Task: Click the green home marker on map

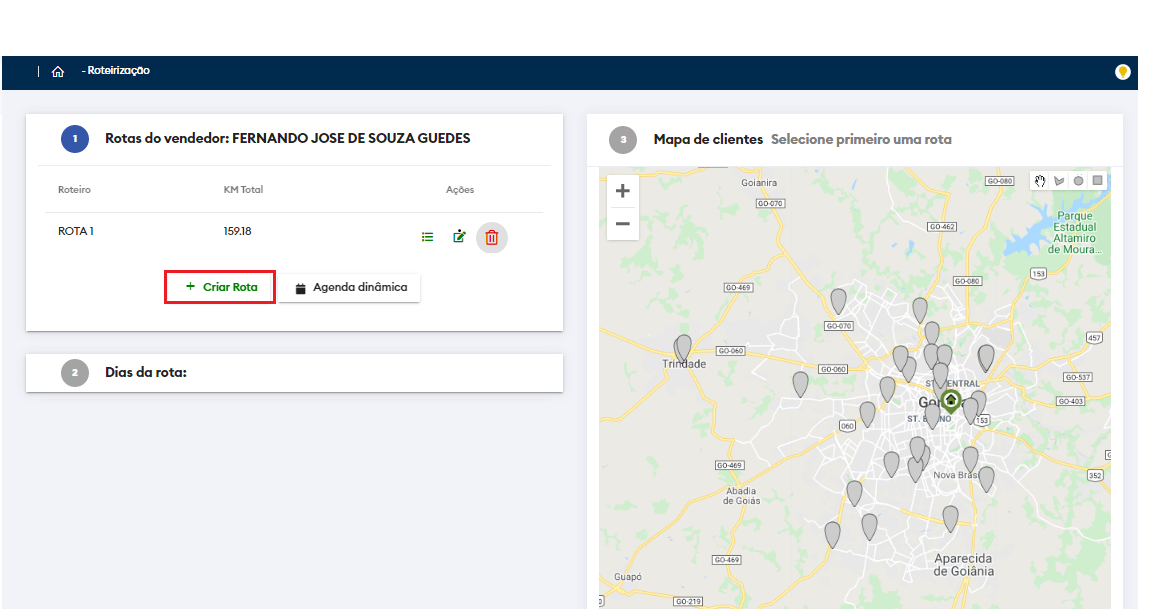Action: pyautogui.click(x=951, y=402)
